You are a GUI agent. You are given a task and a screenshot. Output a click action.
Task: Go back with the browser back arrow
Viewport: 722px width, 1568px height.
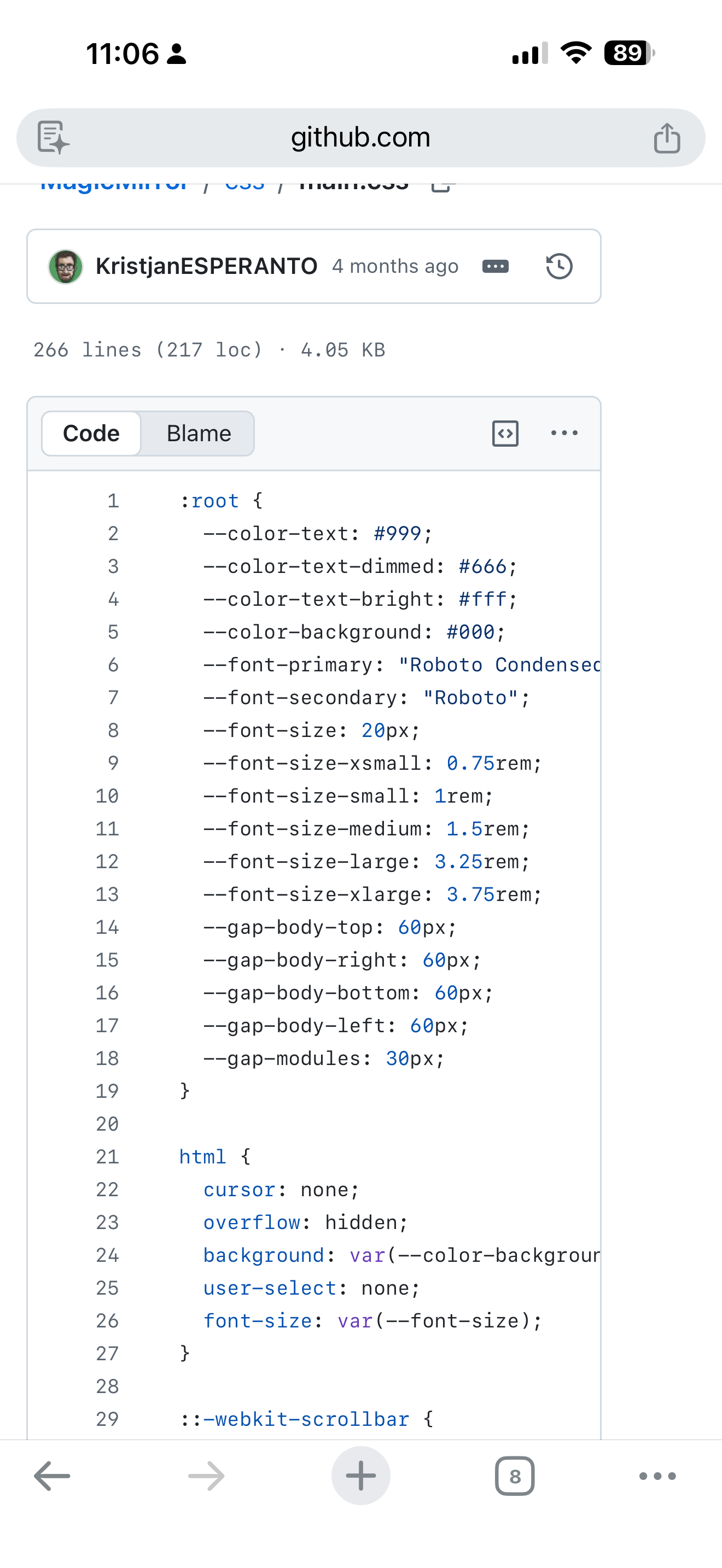(x=52, y=1476)
